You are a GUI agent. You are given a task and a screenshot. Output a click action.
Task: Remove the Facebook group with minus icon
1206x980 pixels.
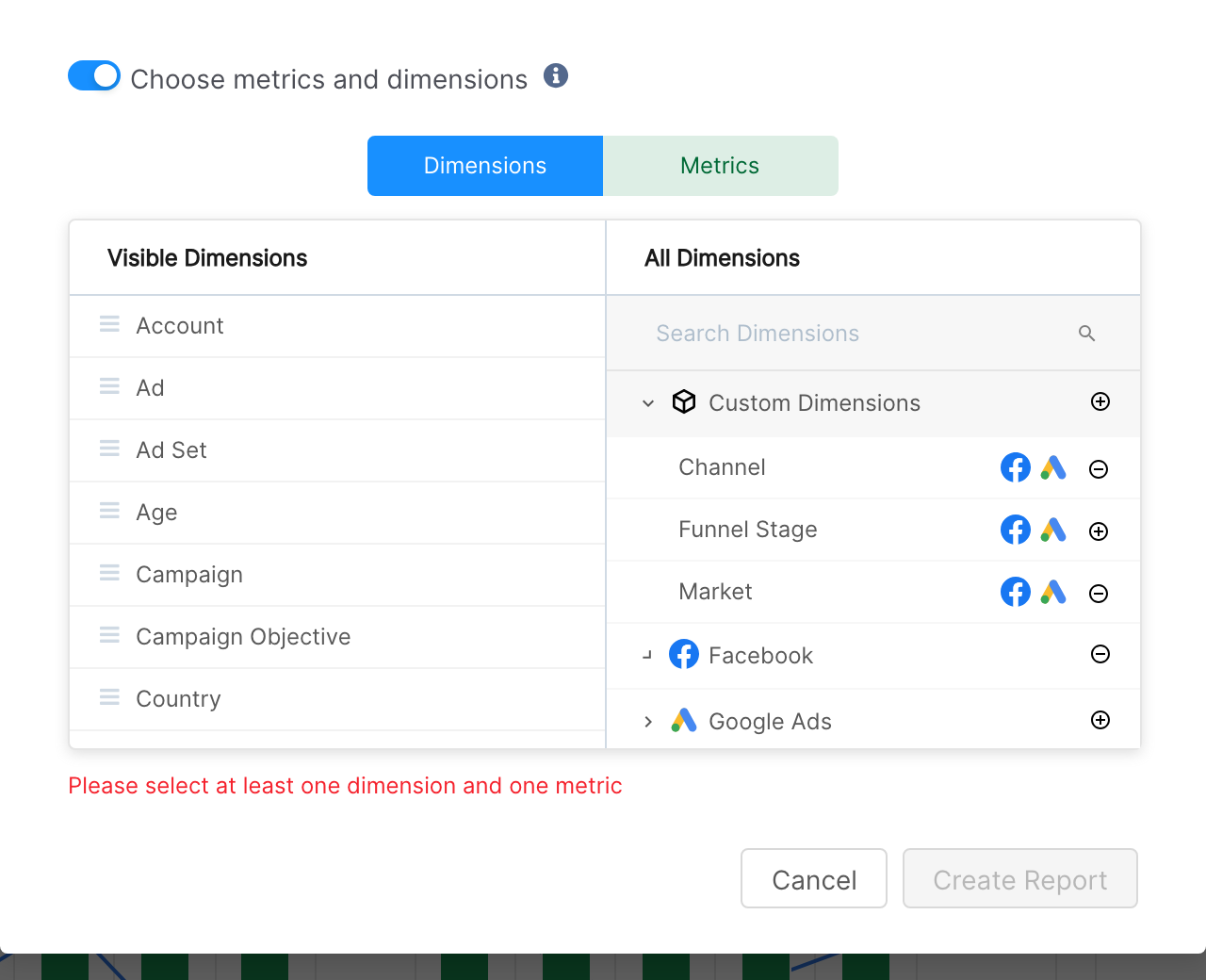(x=1100, y=654)
